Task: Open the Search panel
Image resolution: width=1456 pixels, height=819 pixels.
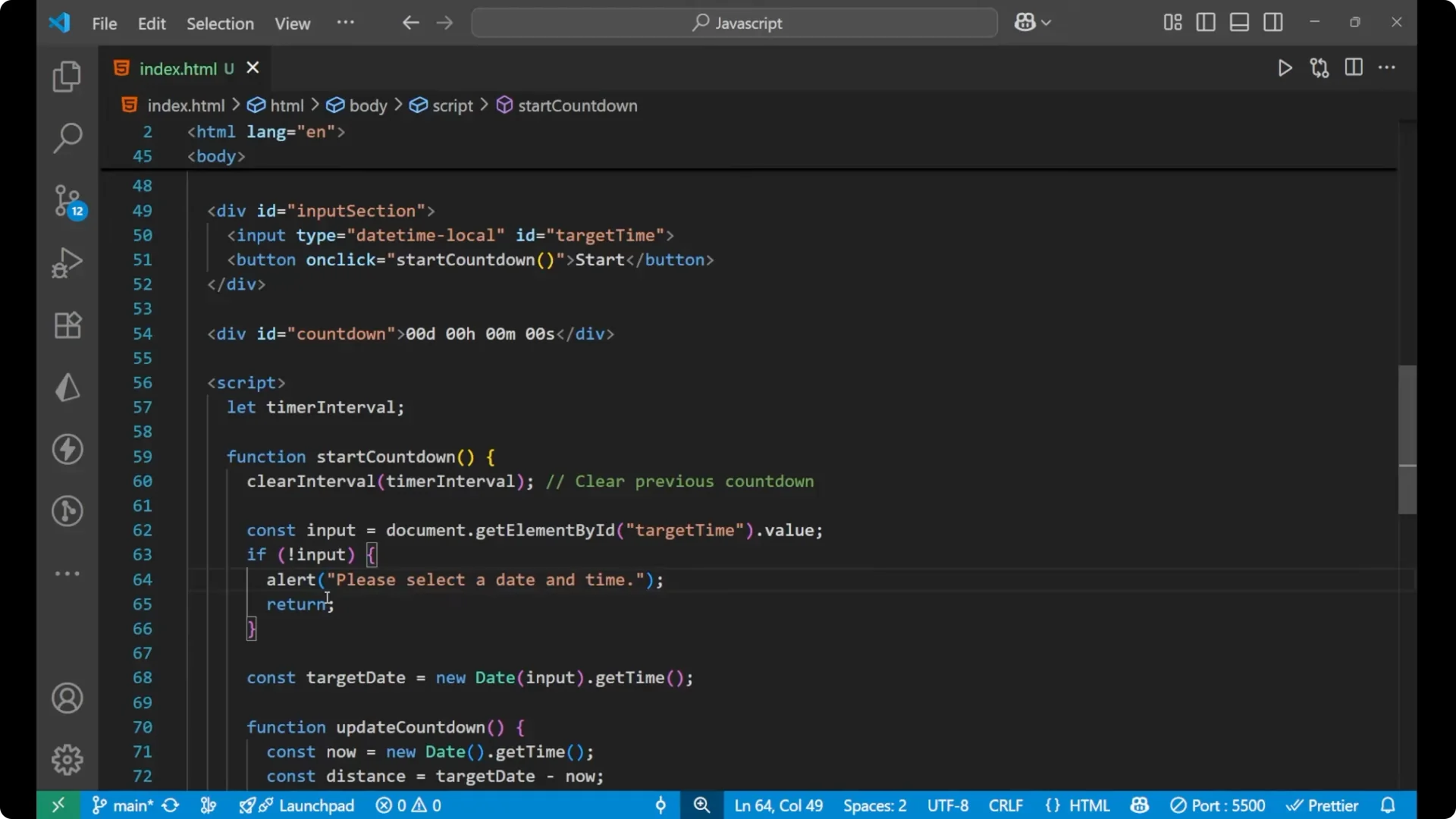Action: [67, 138]
